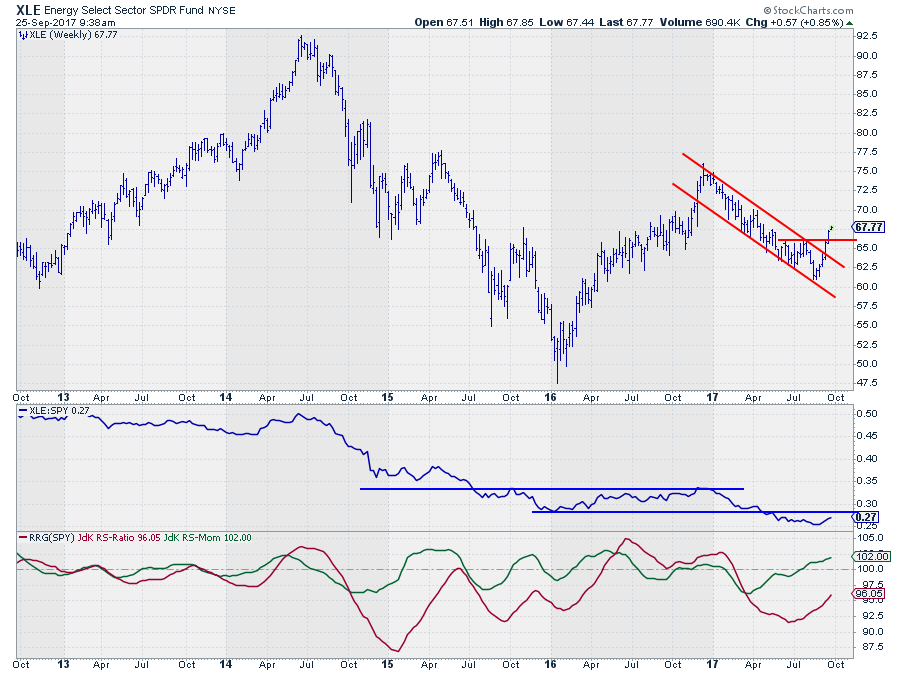Click the 105.0 RRG axis label
The image size is (900, 673).
click(870, 538)
